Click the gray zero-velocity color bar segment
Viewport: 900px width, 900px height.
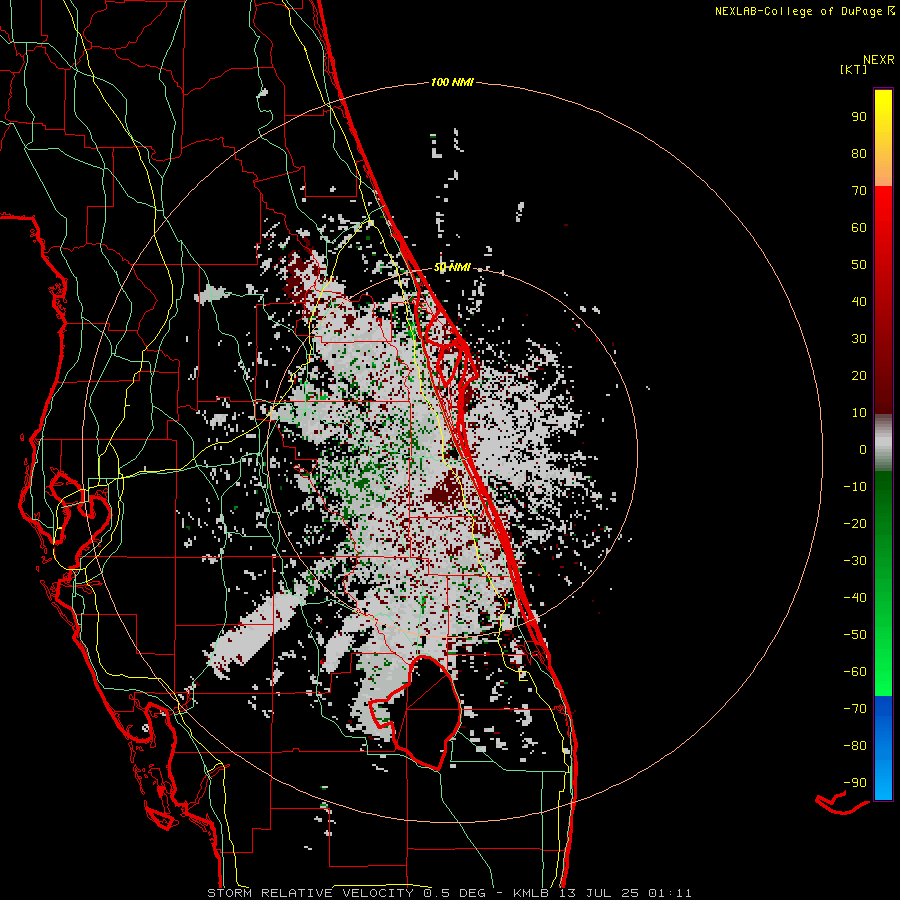[x=883, y=443]
